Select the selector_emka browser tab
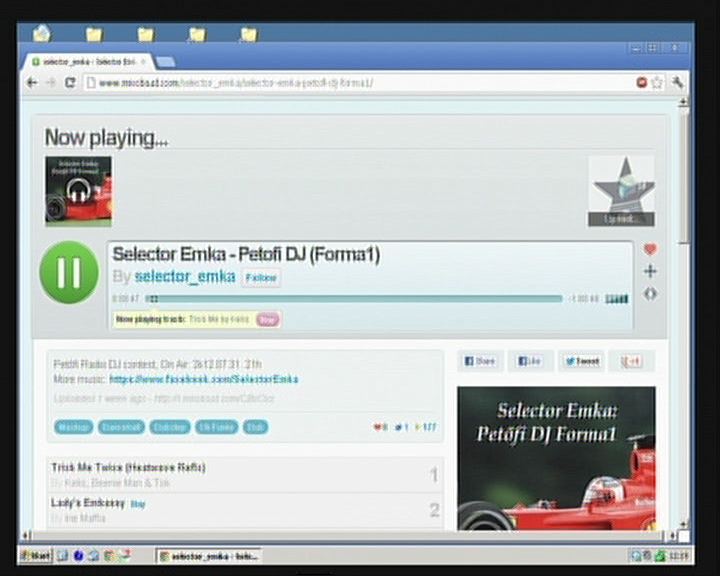The width and height of the screenshot is (720, 576). (x=88, y=62)
